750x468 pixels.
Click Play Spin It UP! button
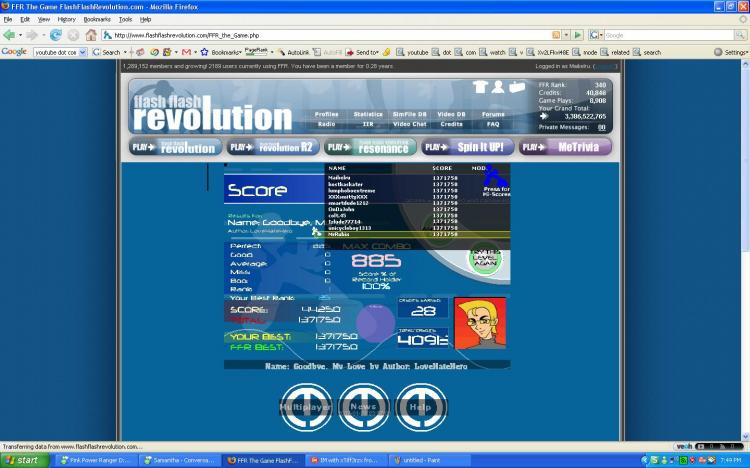(x=468, y=147)
